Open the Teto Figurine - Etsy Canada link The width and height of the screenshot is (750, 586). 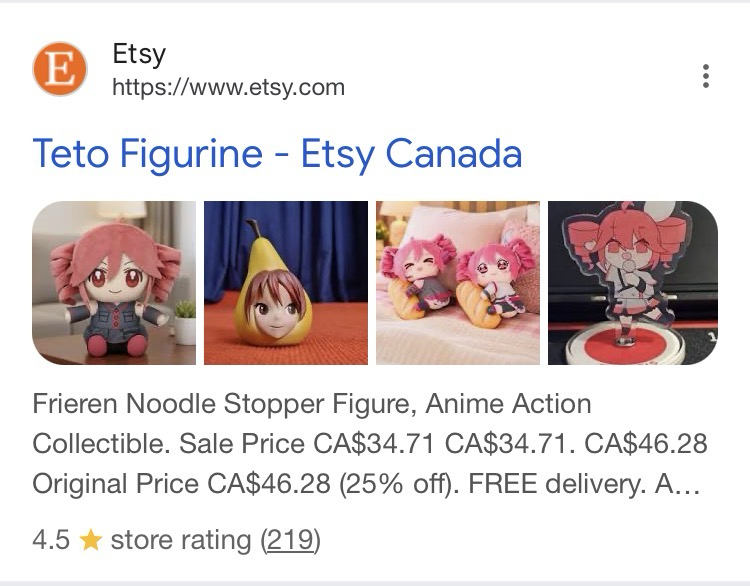coord(277,153)
